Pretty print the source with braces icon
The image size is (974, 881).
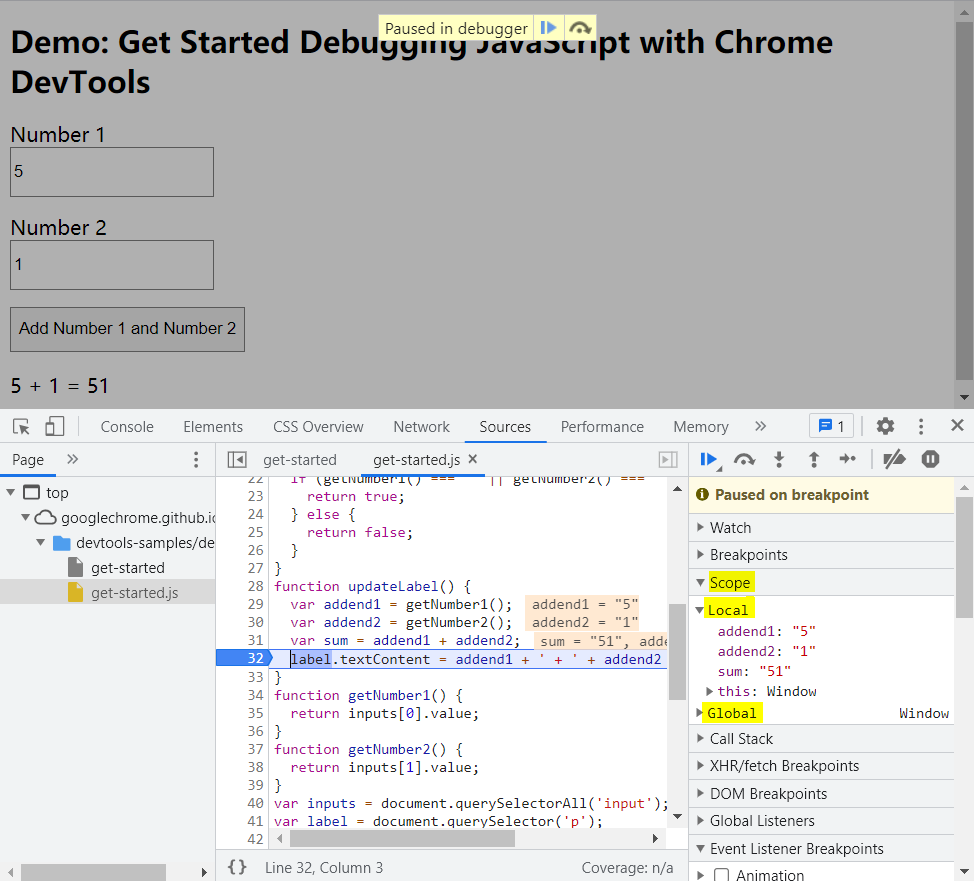(237, 867)
